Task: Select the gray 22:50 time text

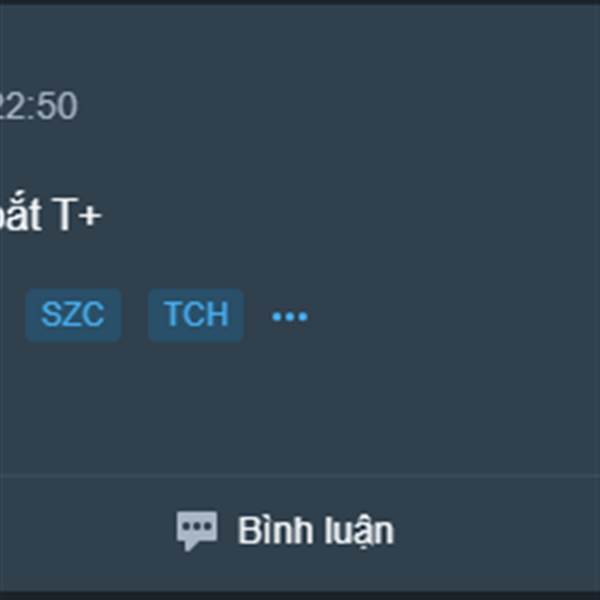Action: [38, 106]
